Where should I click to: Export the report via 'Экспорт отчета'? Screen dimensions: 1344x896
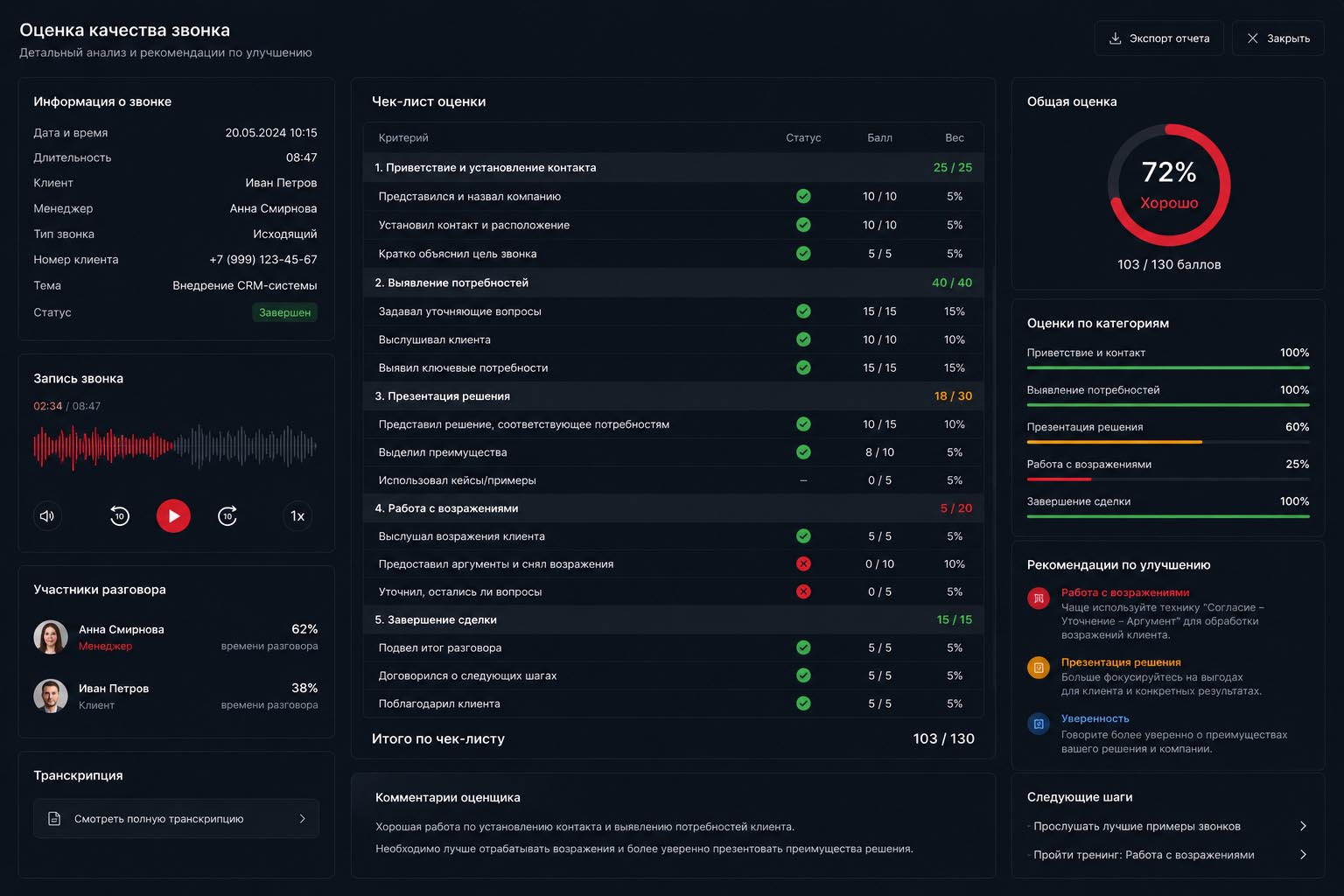(1158, 38)
